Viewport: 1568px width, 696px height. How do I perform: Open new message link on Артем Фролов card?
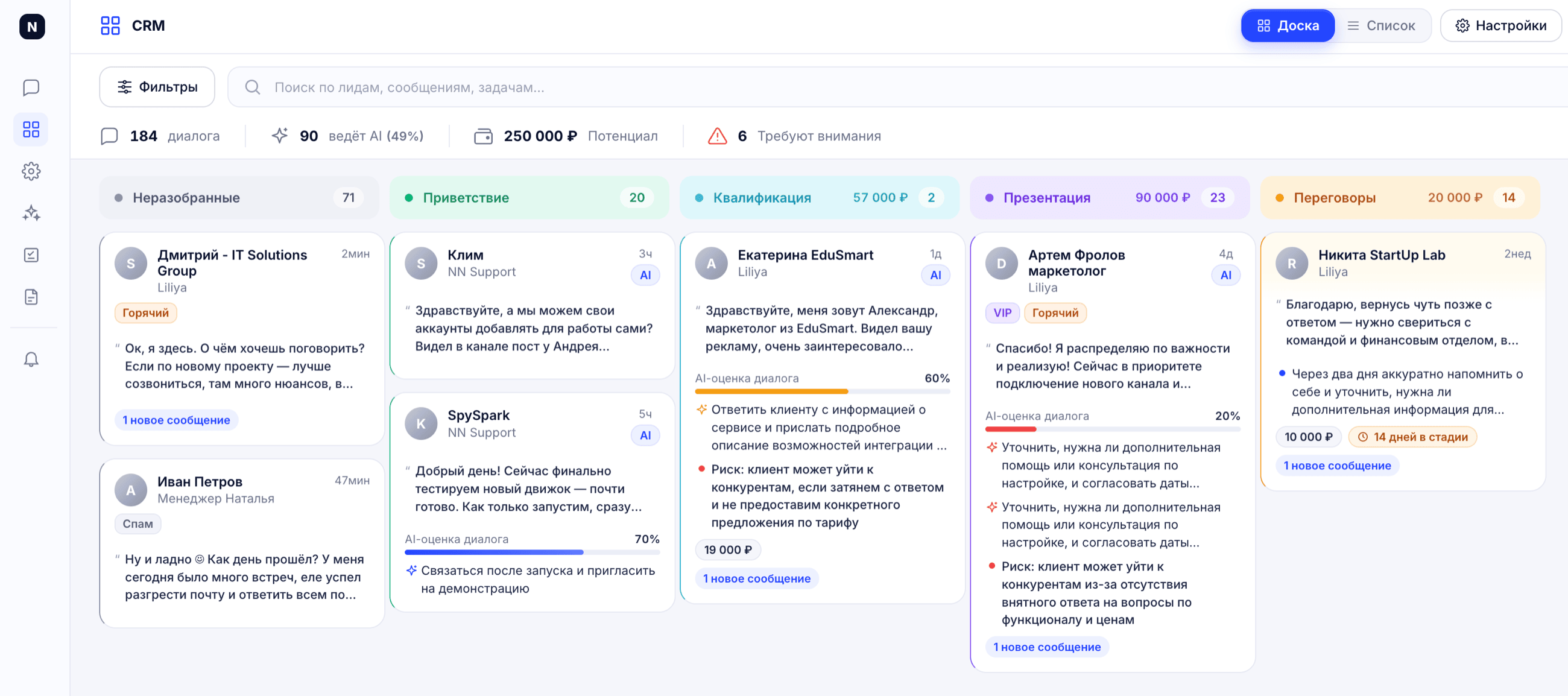pos(1047,647)
